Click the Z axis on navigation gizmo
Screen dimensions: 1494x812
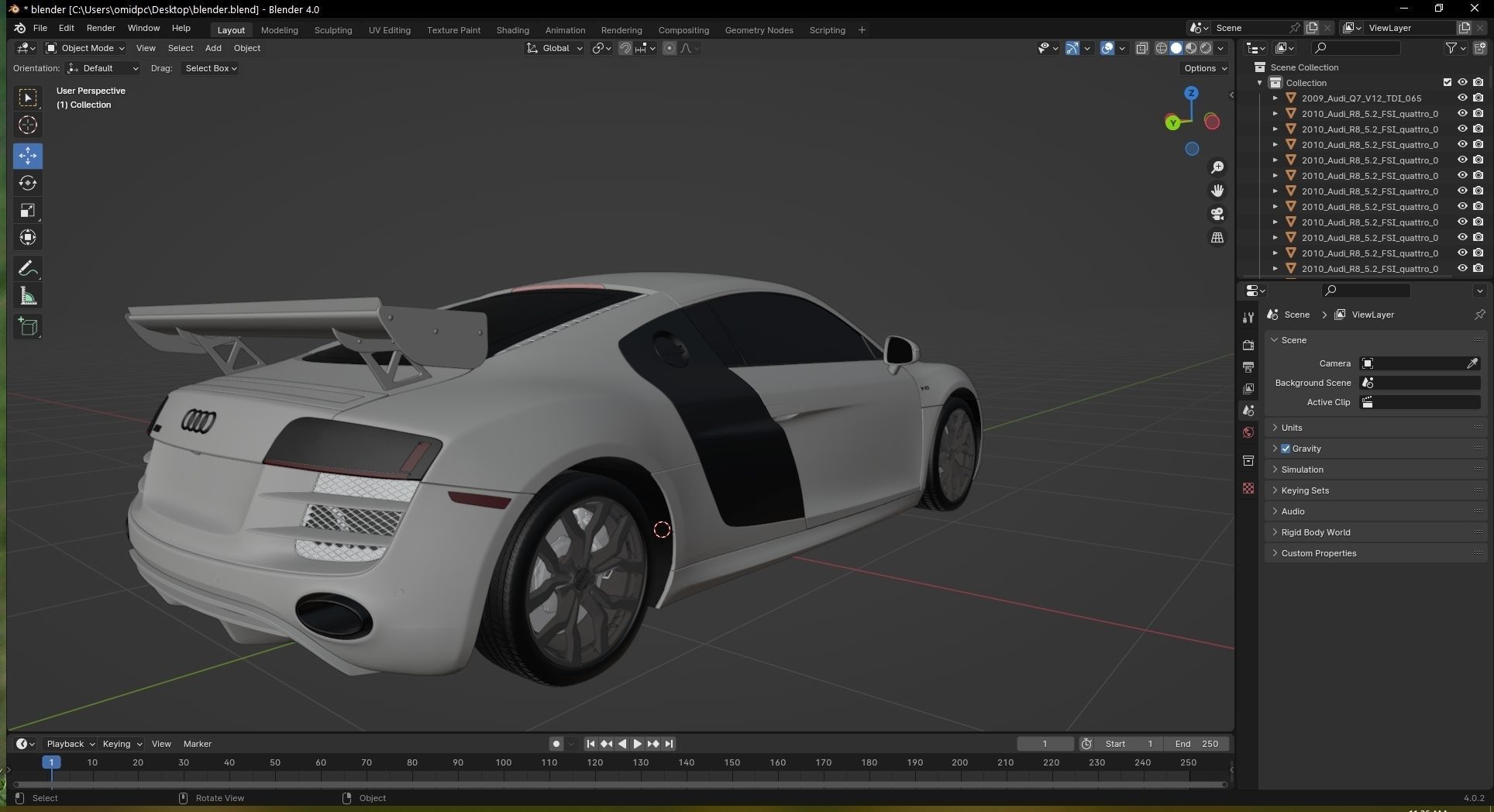click(1192, 93)
